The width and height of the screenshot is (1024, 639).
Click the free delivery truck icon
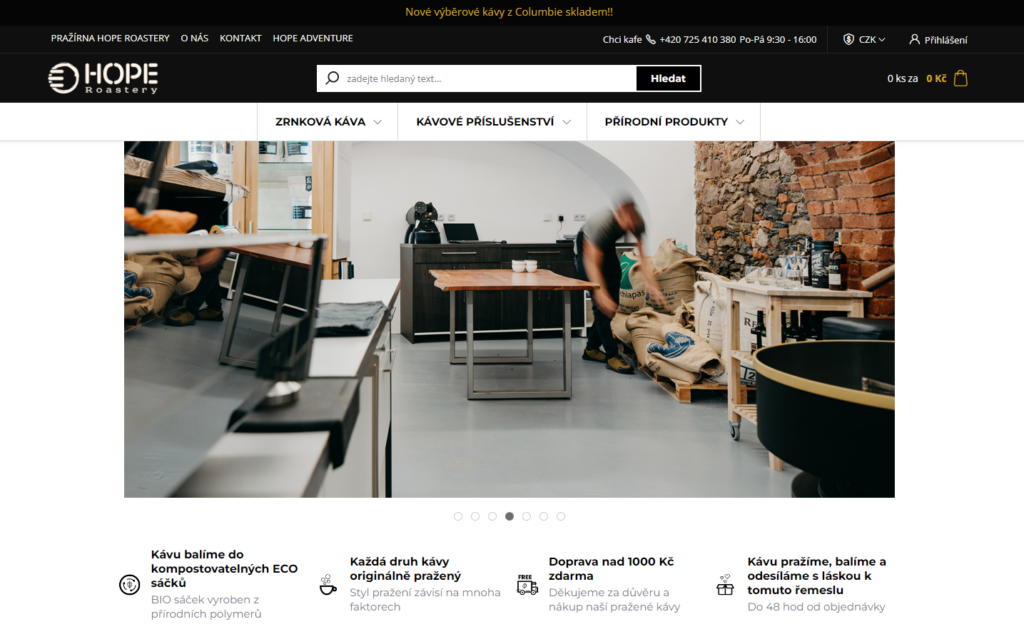[527, 584]
